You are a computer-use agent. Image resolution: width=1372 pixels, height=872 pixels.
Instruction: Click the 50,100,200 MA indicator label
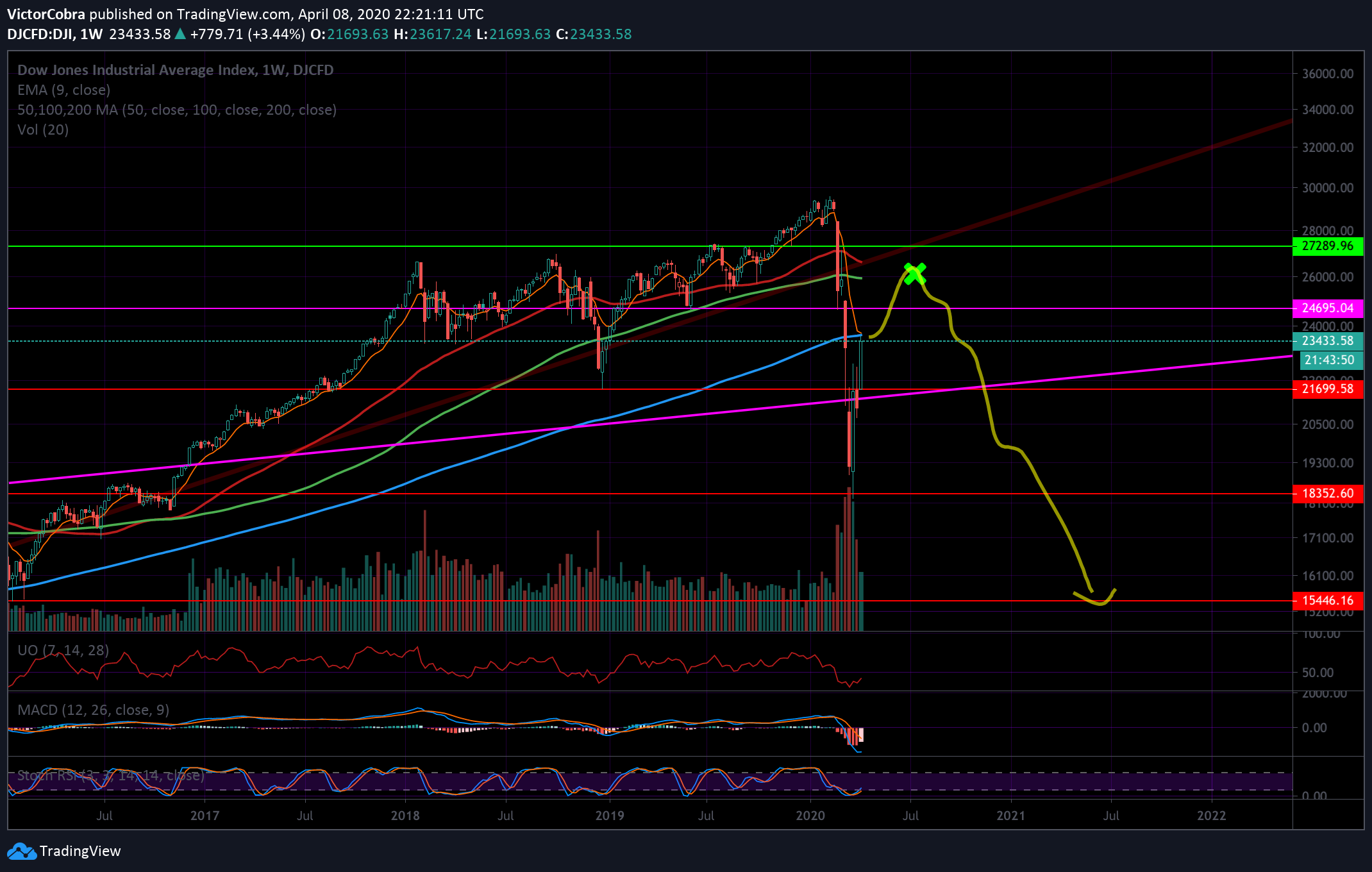pos(177,110)
